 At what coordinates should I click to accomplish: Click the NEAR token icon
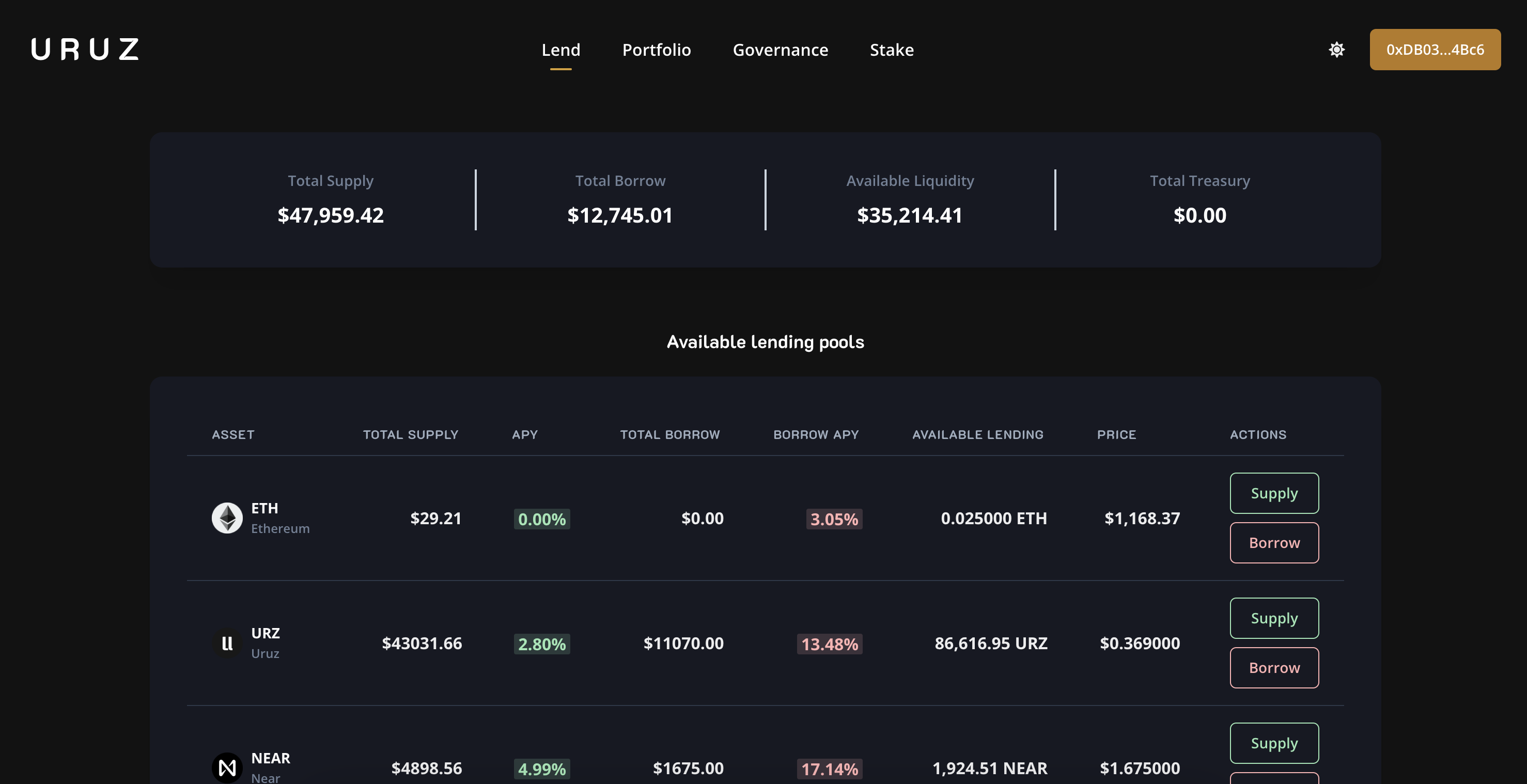[227, 767]
